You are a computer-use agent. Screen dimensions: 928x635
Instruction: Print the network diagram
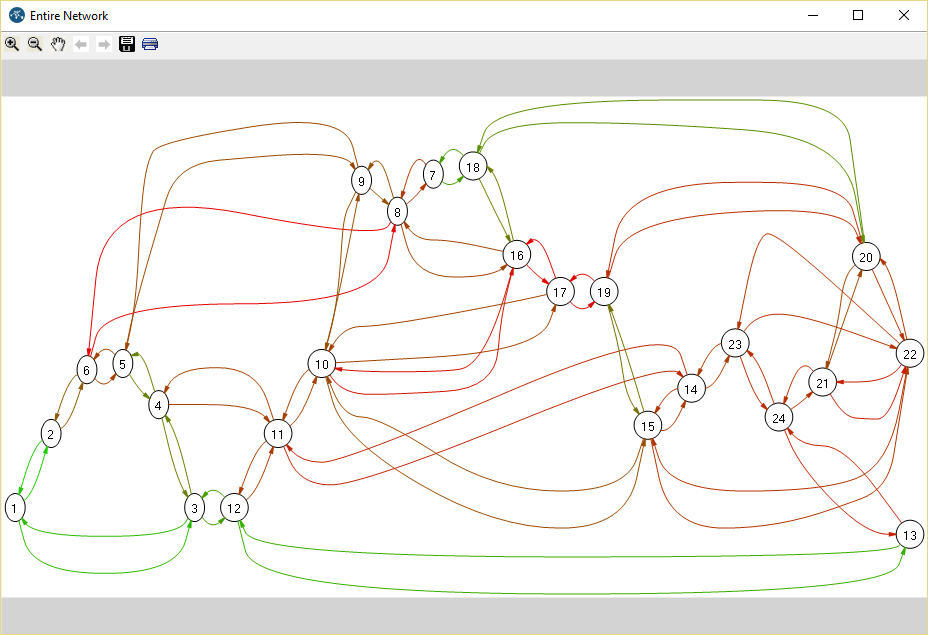pos(150,44)
